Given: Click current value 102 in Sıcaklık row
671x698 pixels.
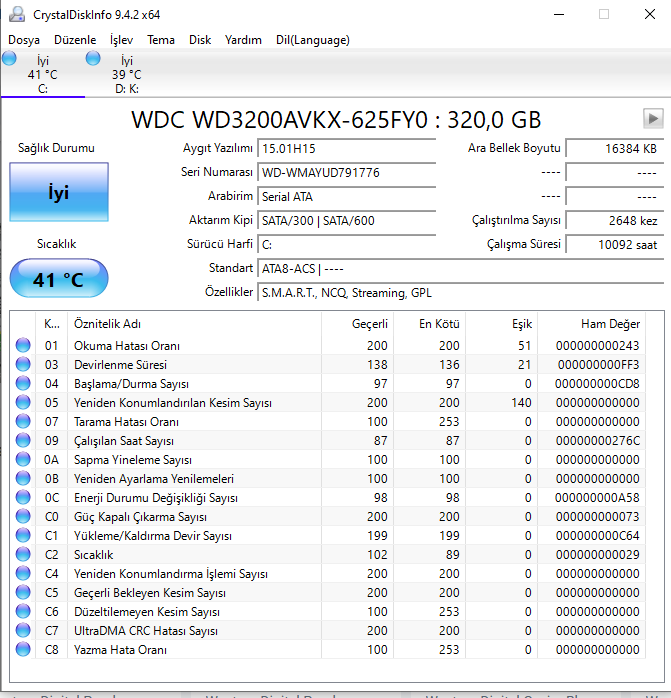Looking at the screenshot, I should click(378, 555).
